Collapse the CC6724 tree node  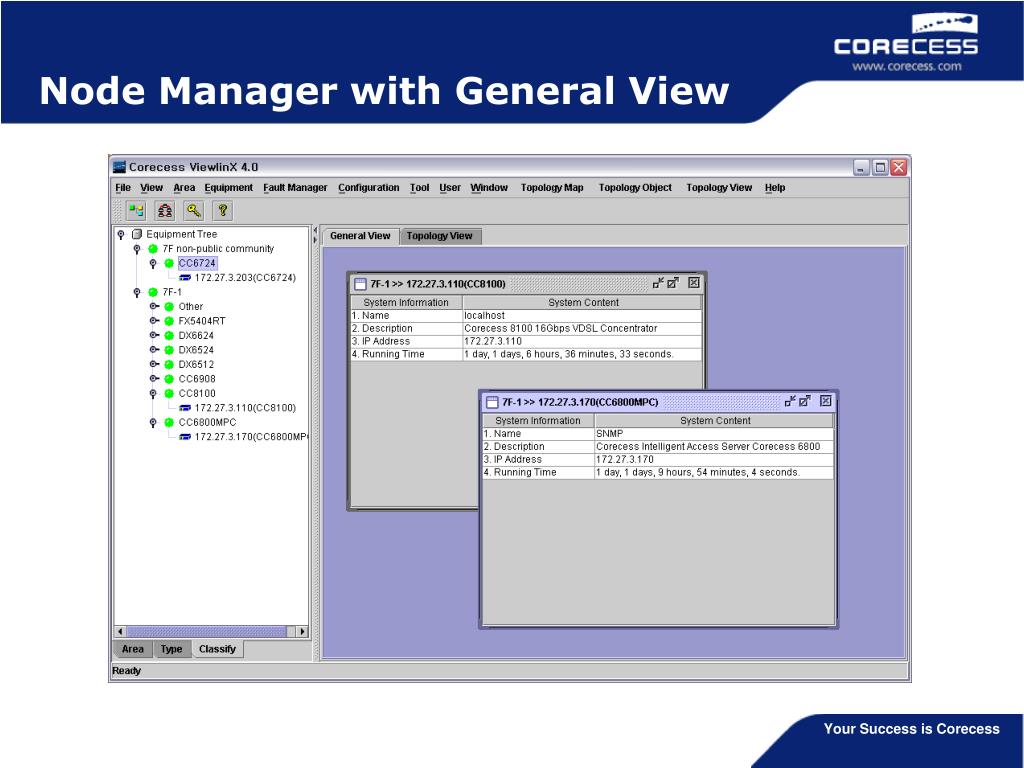point(153,263)
